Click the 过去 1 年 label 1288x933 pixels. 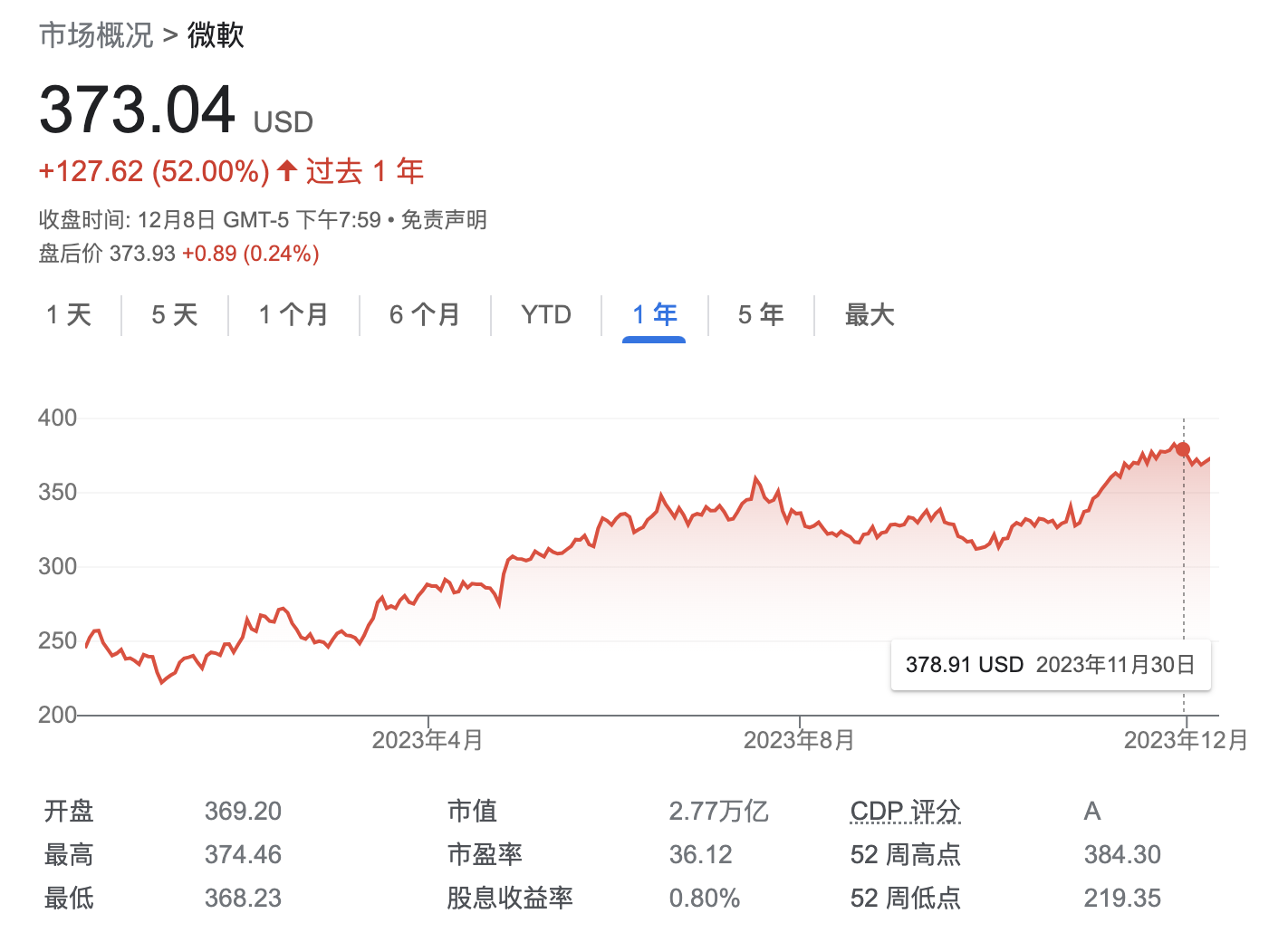(365, 171)
